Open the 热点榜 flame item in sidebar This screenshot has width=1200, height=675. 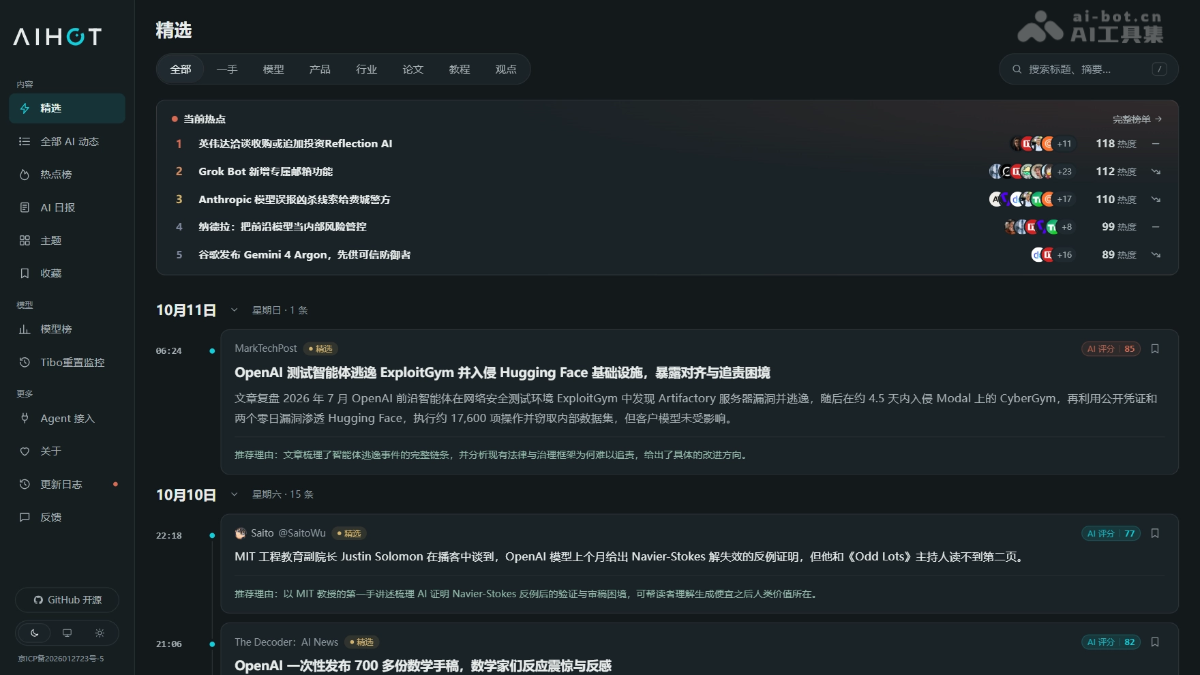[x=67, y=175]
